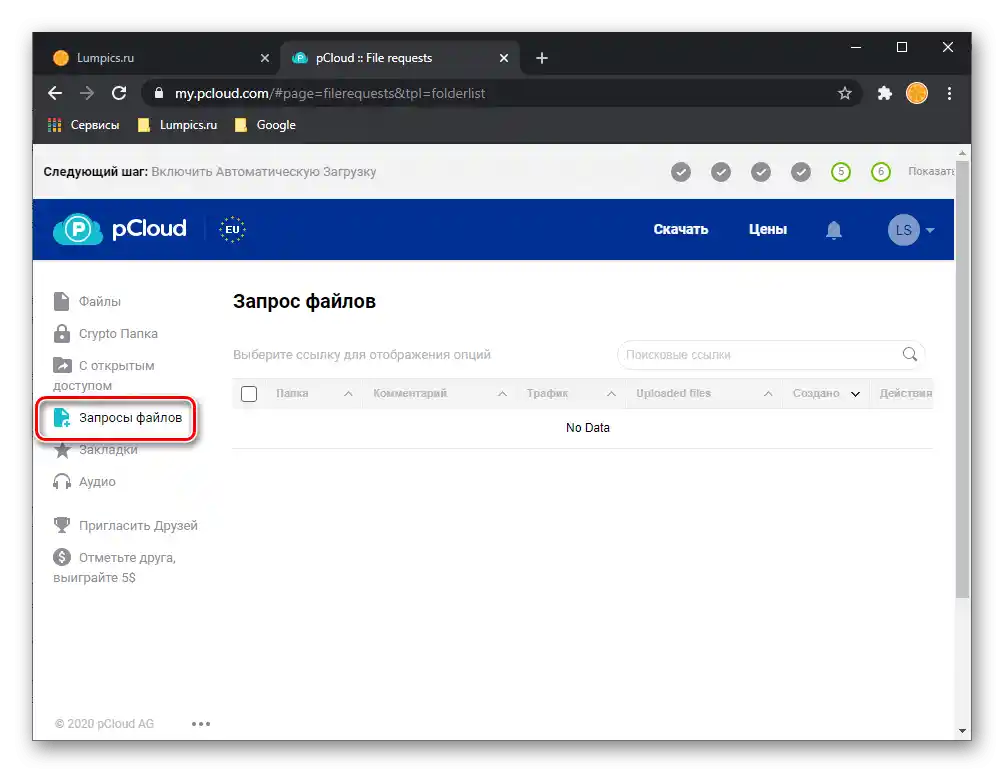Toggle the Создано sort chevron
Image resolution: width=1004 pixels, height=773 pixels.
coord(855,394)
